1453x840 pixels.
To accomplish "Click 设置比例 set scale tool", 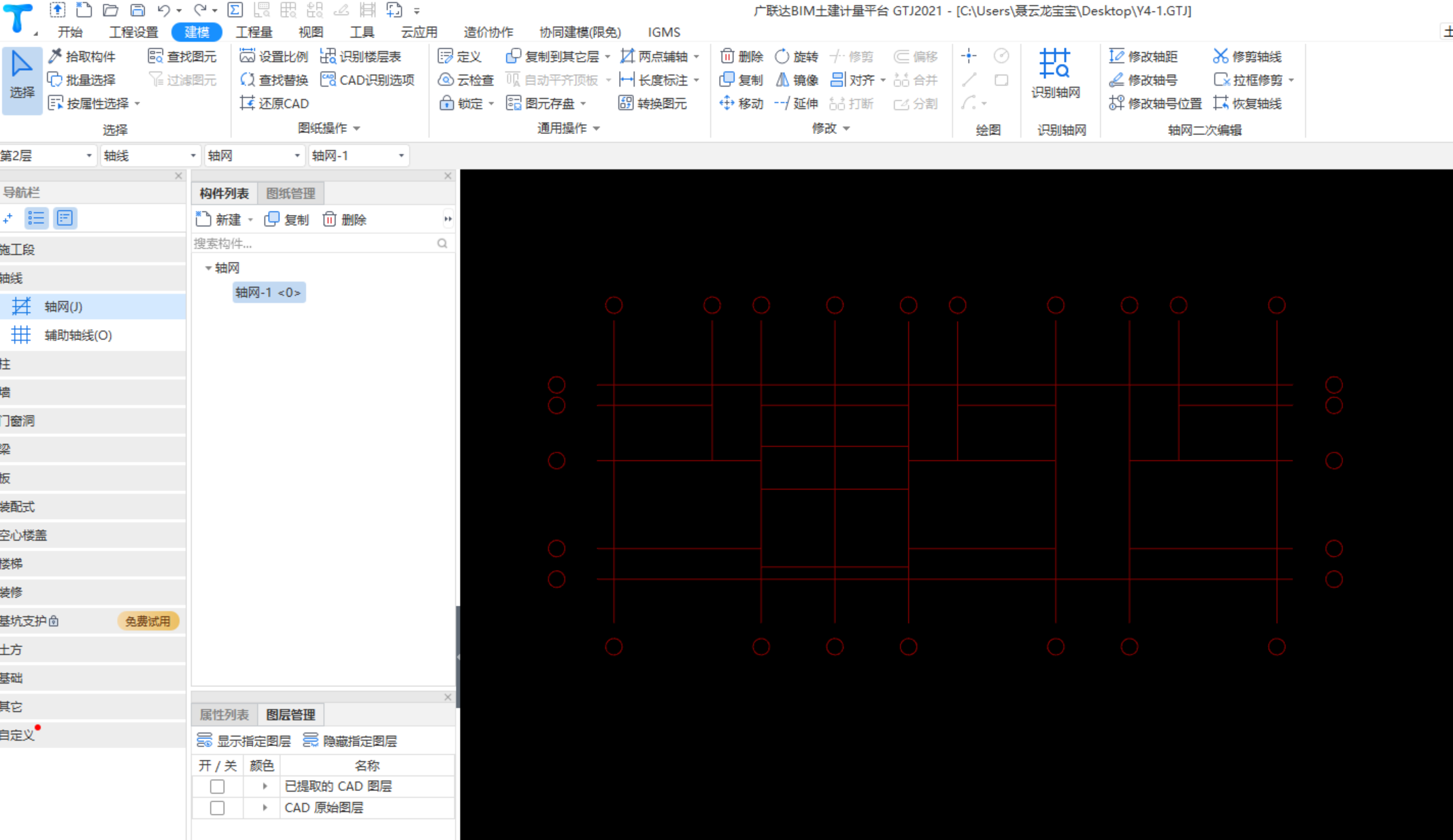I will point(274,56).
